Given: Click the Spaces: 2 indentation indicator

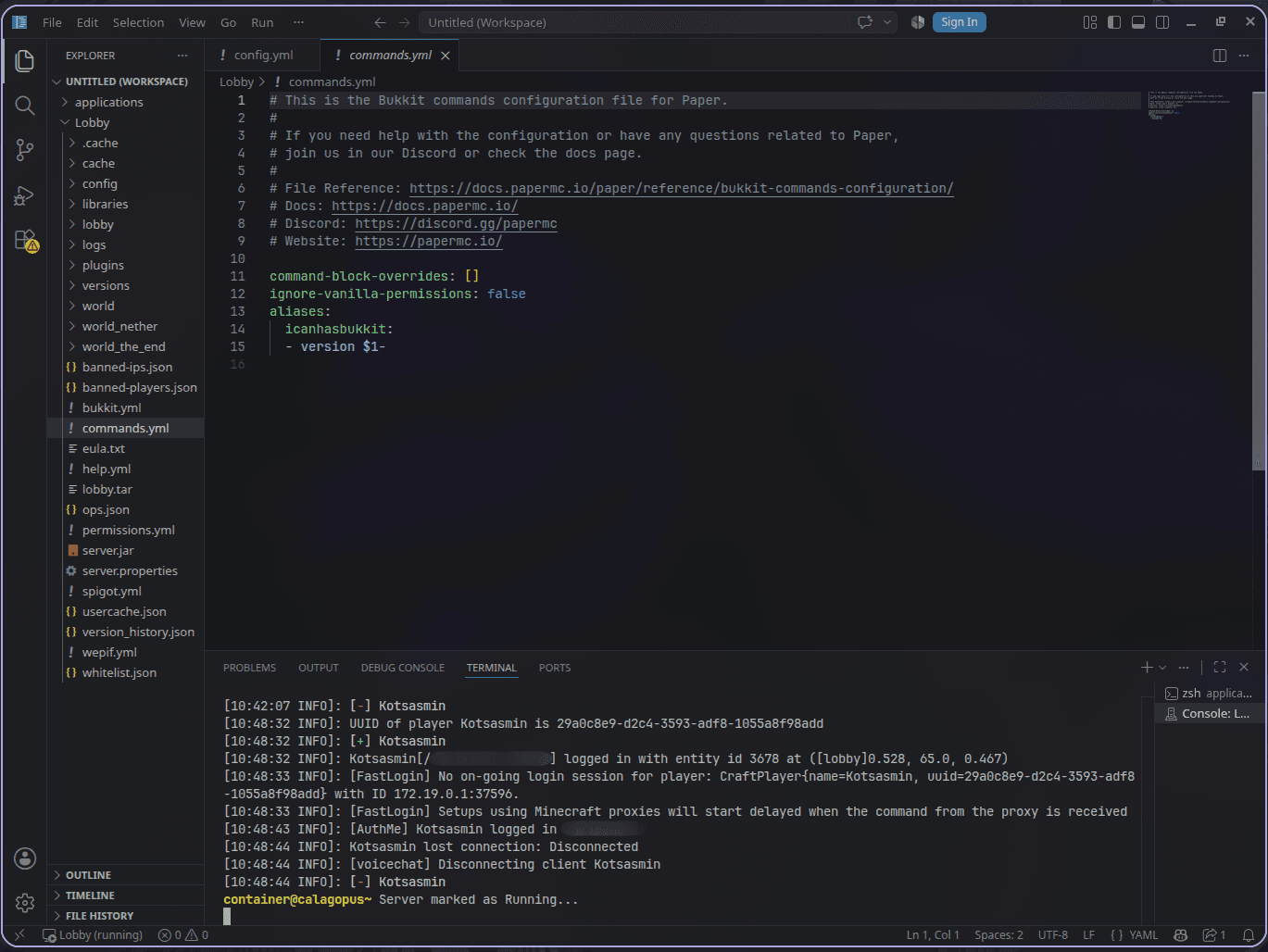Looking at the screenshot, I should [x=998, y=935].
